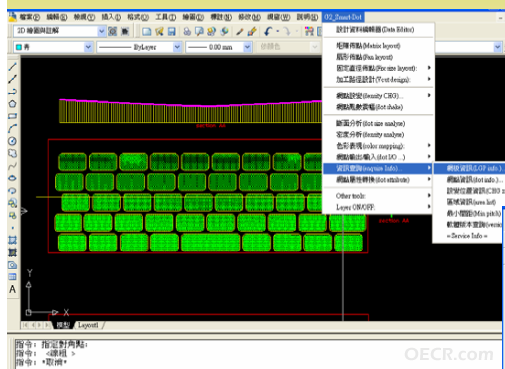This screenshot has width=505, height=369.
Task: Select the Polyline tool
Action: coord(12,91)
